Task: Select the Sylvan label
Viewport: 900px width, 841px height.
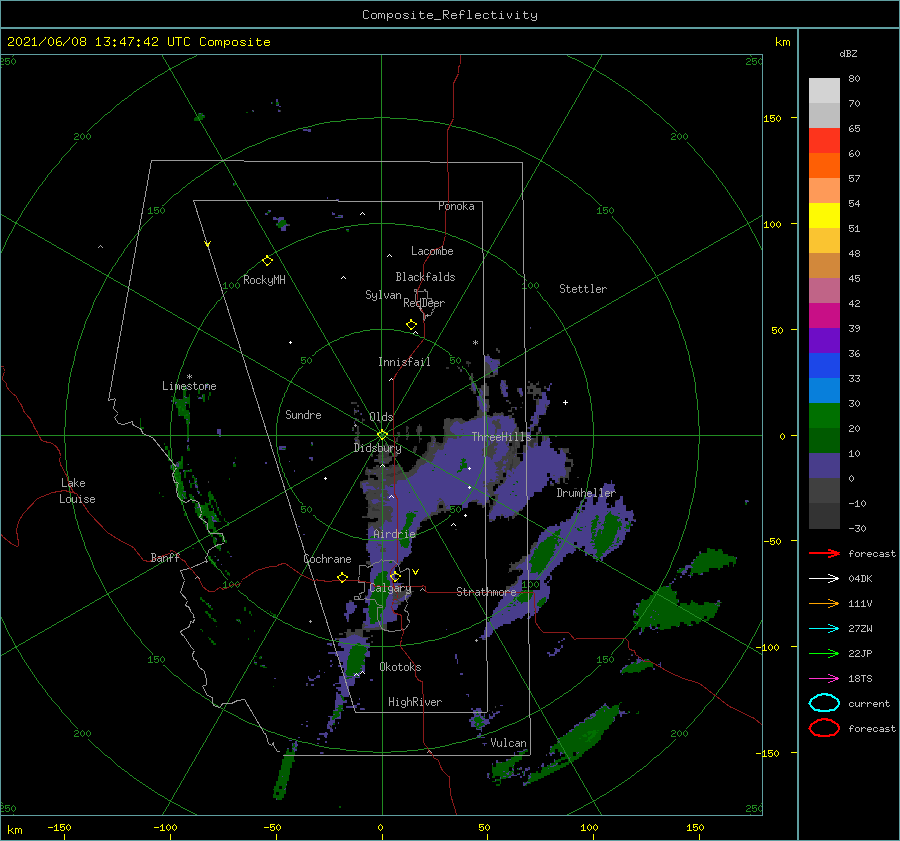Action: [x=383, y=295]
